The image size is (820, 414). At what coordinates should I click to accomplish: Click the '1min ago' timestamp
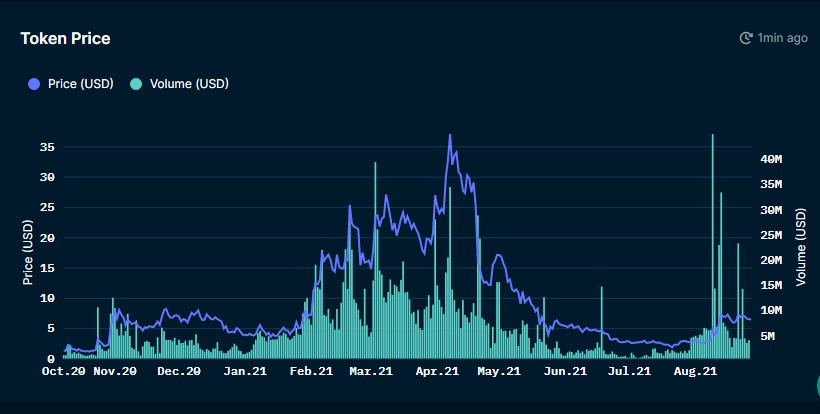pyautogui.click(x=782, y=38)
